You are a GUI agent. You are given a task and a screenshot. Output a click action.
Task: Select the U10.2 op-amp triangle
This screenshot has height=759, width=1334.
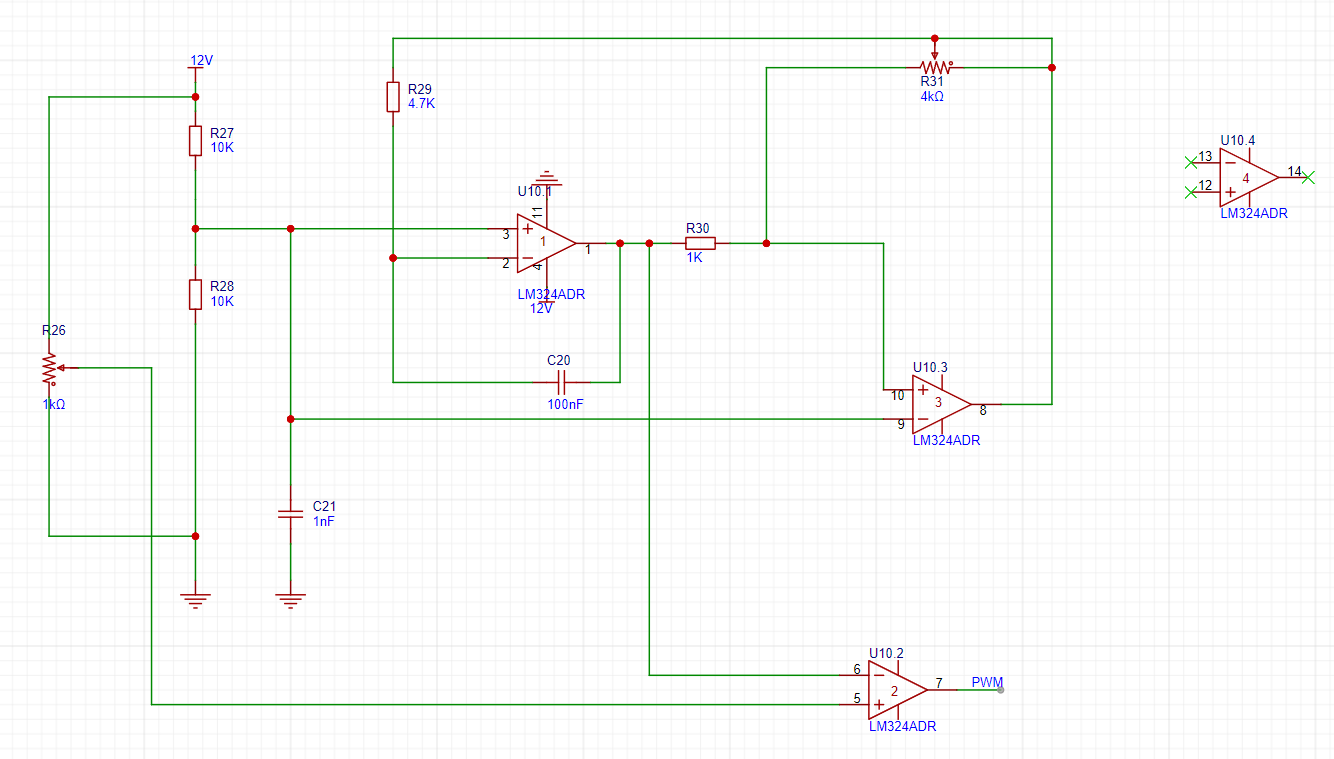pos(898,690)
